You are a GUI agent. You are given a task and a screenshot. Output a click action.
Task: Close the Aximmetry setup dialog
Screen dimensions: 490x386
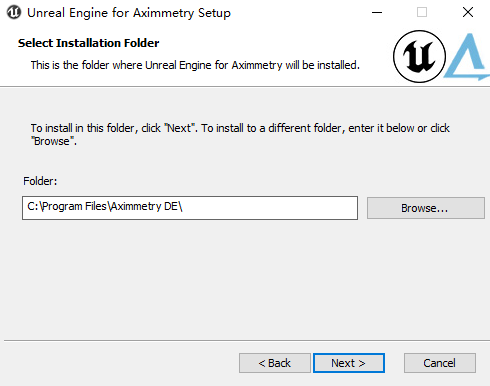click(468, 13)
